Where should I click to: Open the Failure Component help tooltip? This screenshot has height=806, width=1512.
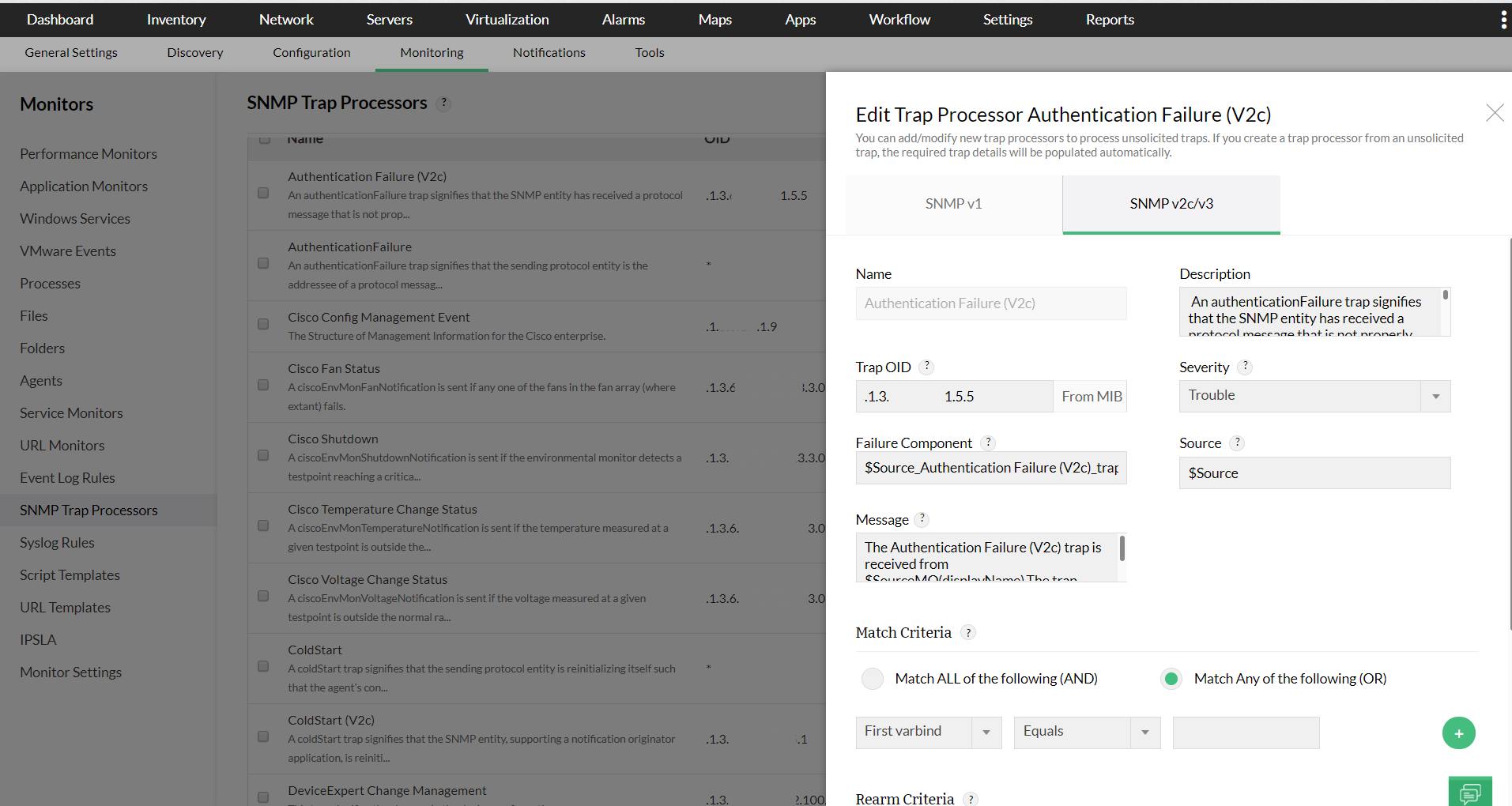(988, 443)
